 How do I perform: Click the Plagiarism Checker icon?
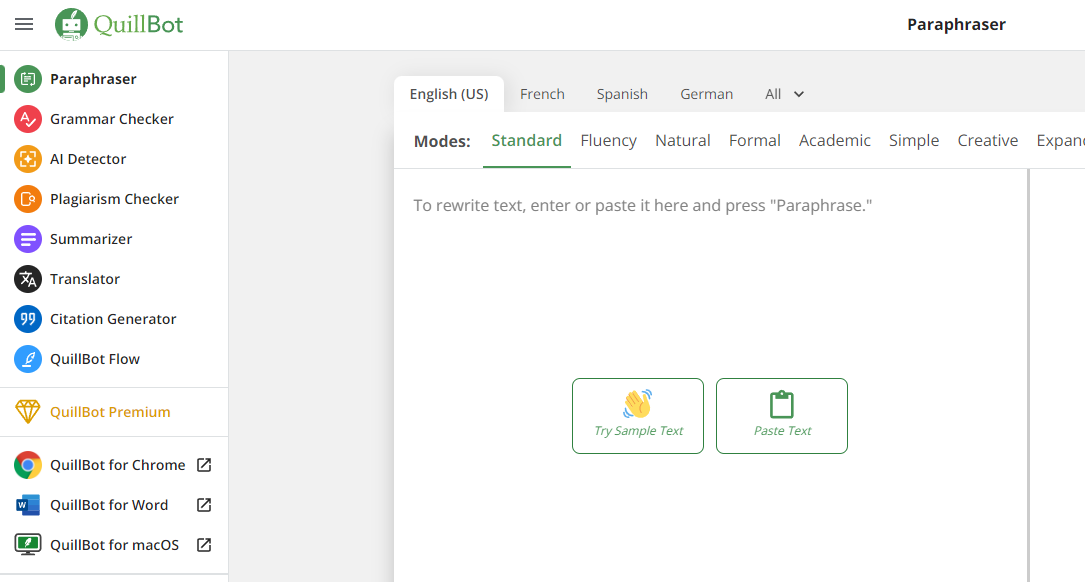click(x=28, y=199)
